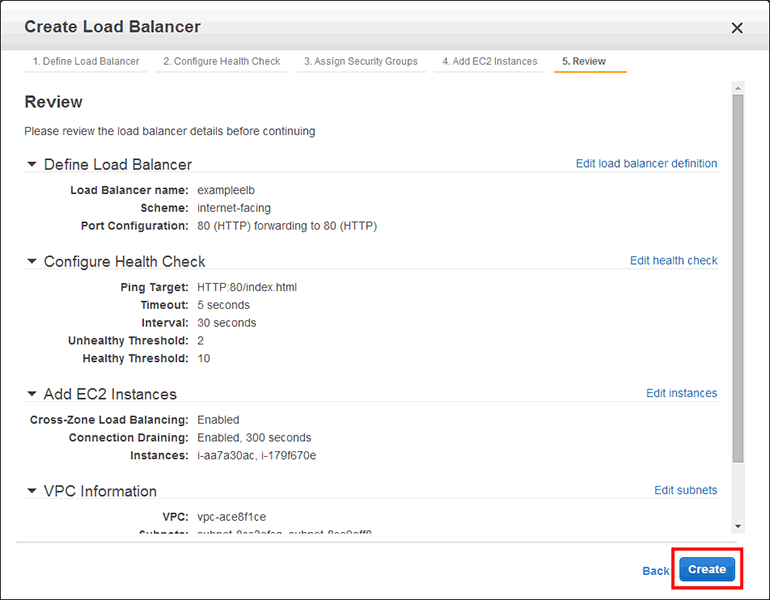Click Edit load balancer definition link
This screenshot has width=770, height=600.
(646, 164)
